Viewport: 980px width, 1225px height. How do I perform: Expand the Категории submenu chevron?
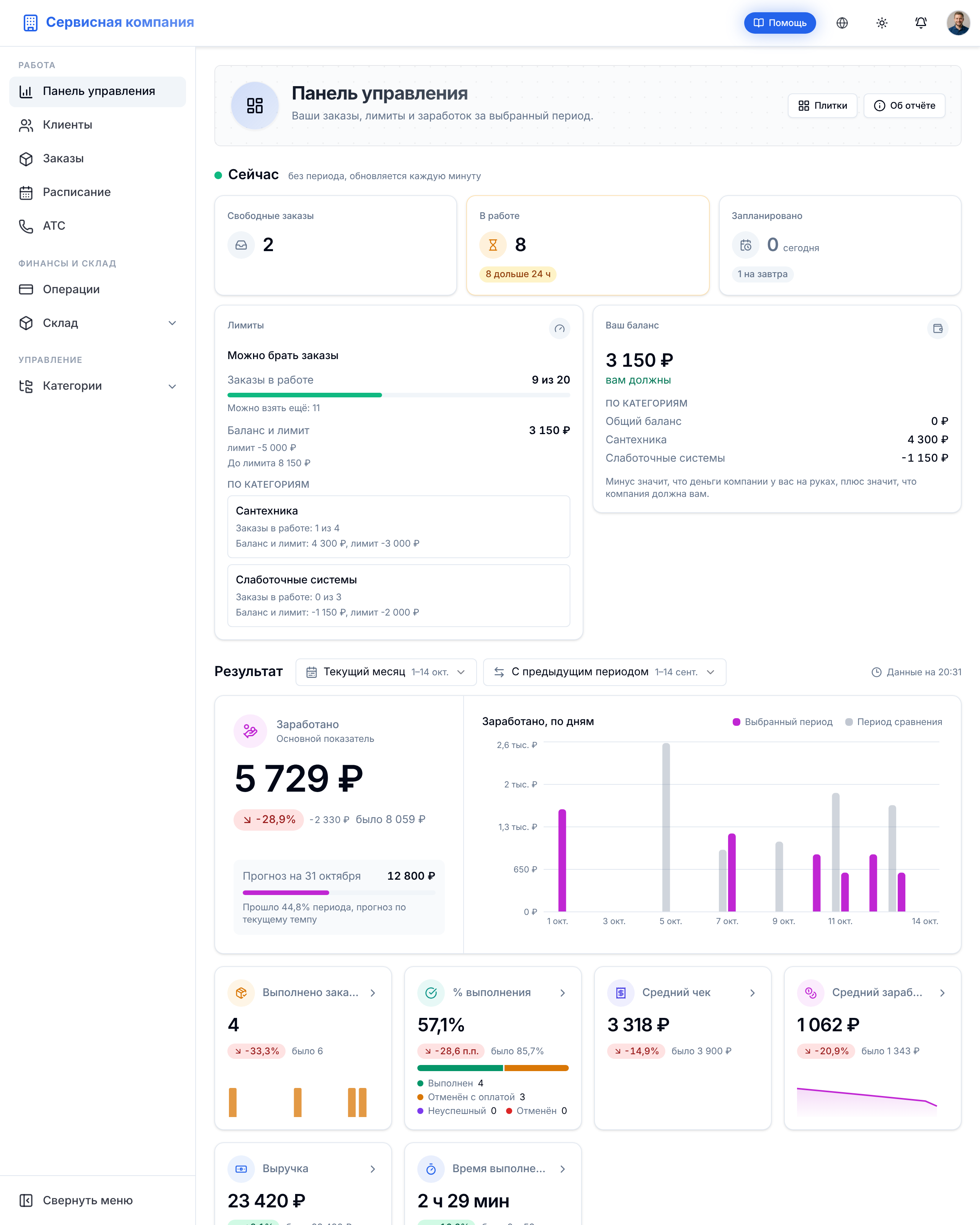pos(172,386)
